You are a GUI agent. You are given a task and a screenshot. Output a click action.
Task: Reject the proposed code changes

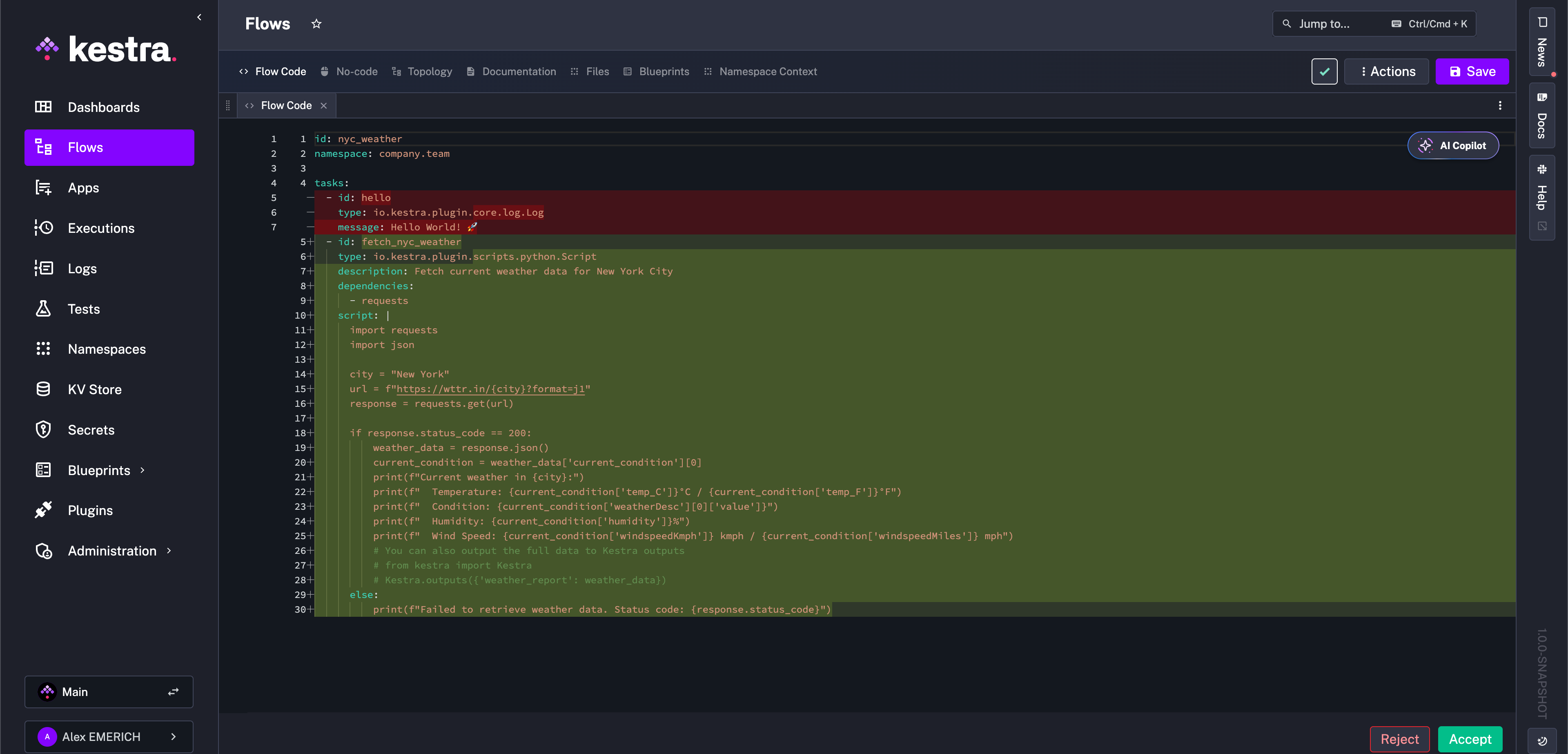(x=1399, y=739)
